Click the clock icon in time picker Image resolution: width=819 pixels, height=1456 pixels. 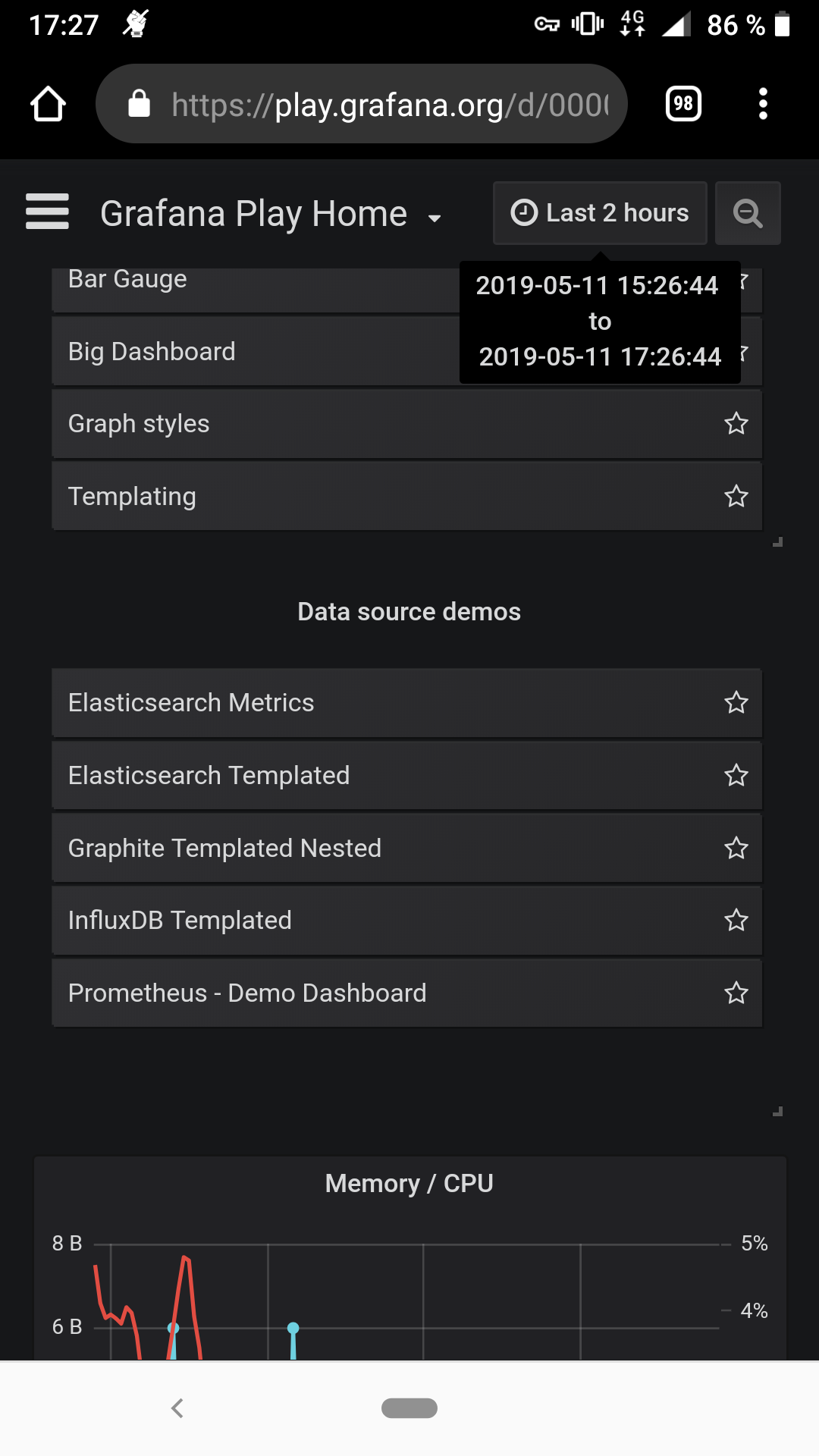pyautogui.click(x=524, y=212)
